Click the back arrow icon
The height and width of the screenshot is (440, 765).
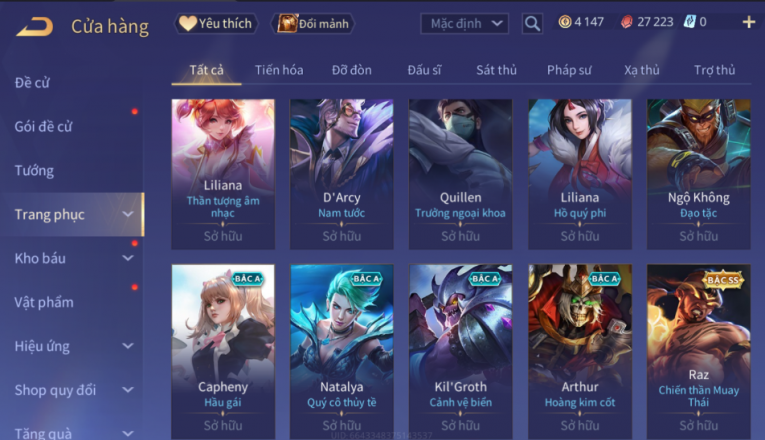(34, 26)
